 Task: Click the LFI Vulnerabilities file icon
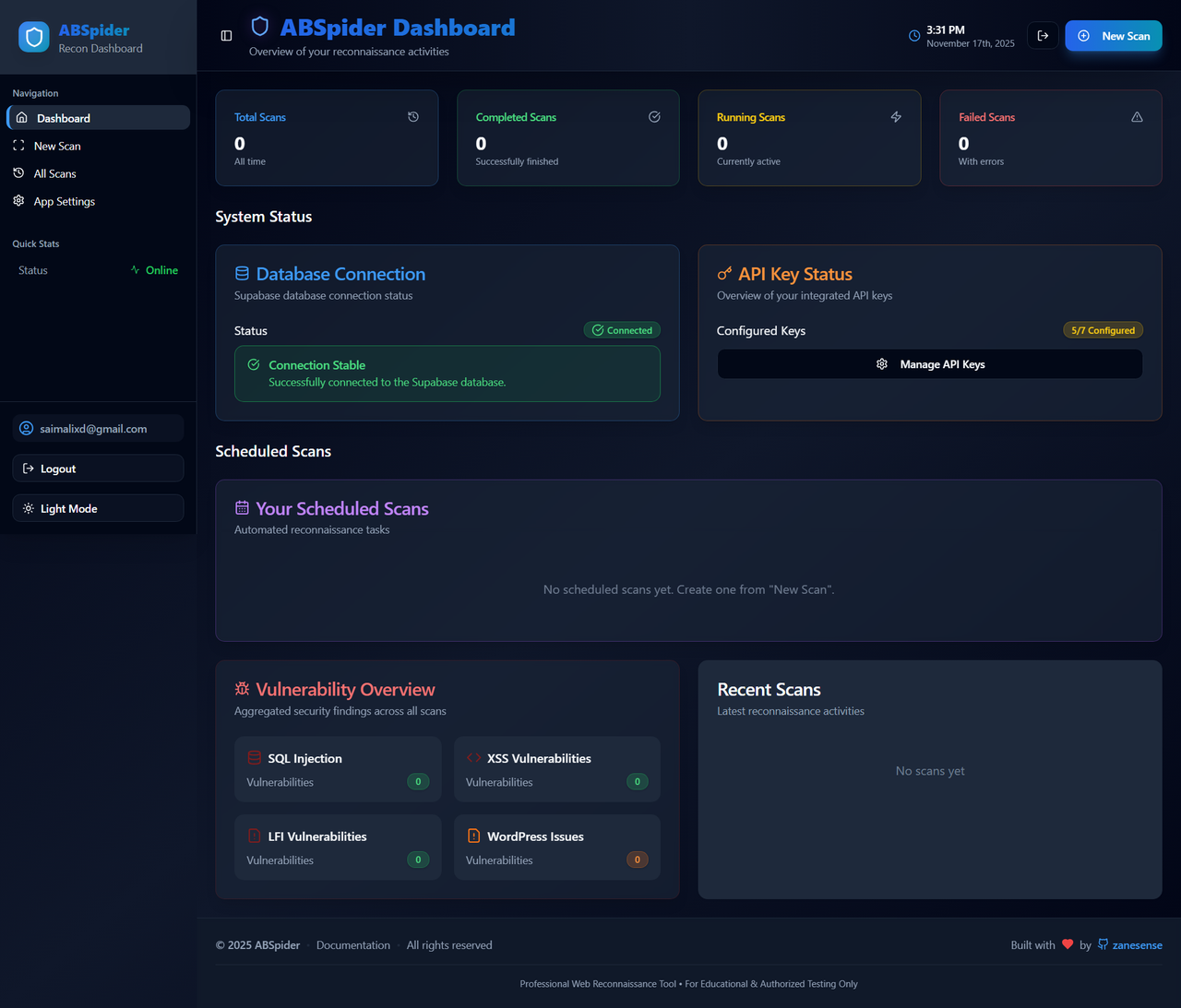click(x=255, y=836)
